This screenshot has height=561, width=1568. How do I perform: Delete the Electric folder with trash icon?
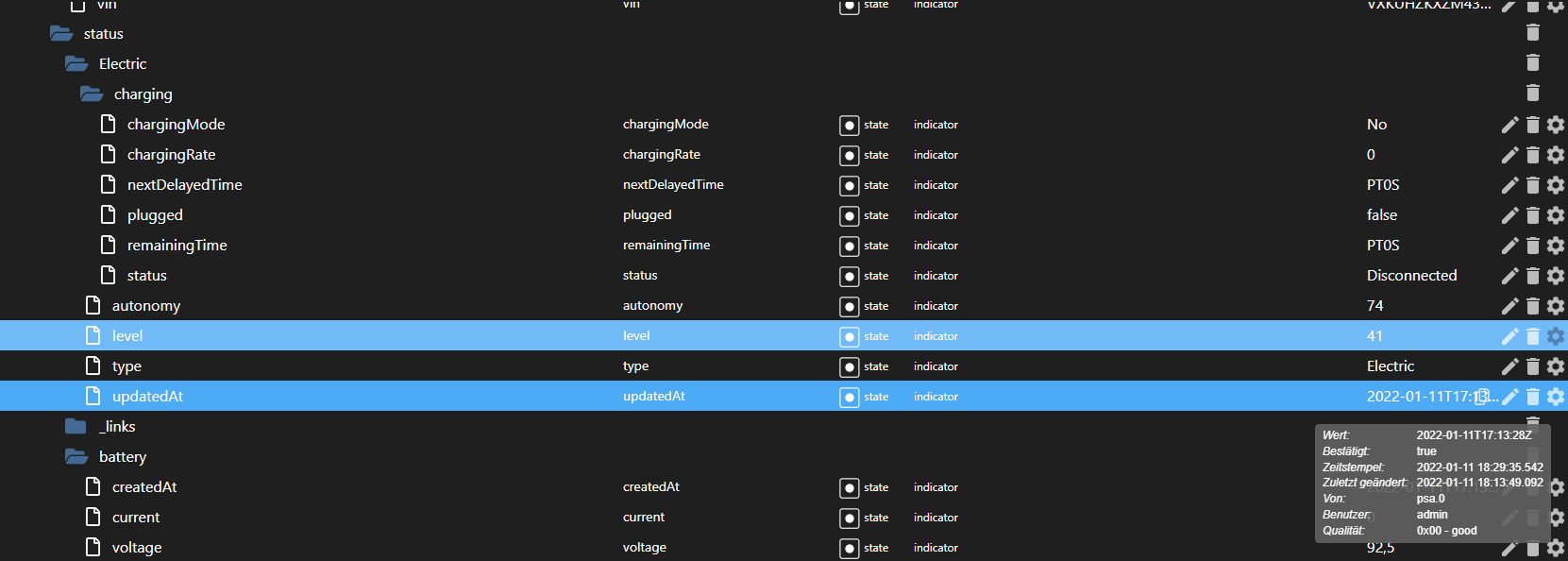[1533, 63]
